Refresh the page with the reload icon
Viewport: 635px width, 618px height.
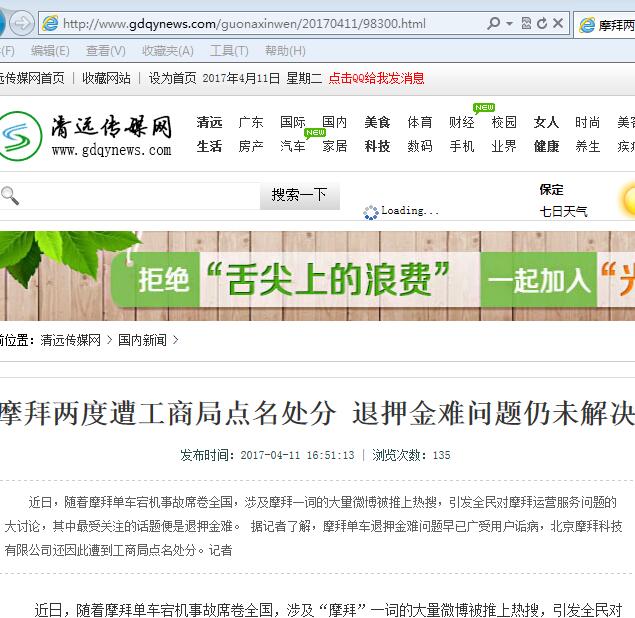click(542, 23)
